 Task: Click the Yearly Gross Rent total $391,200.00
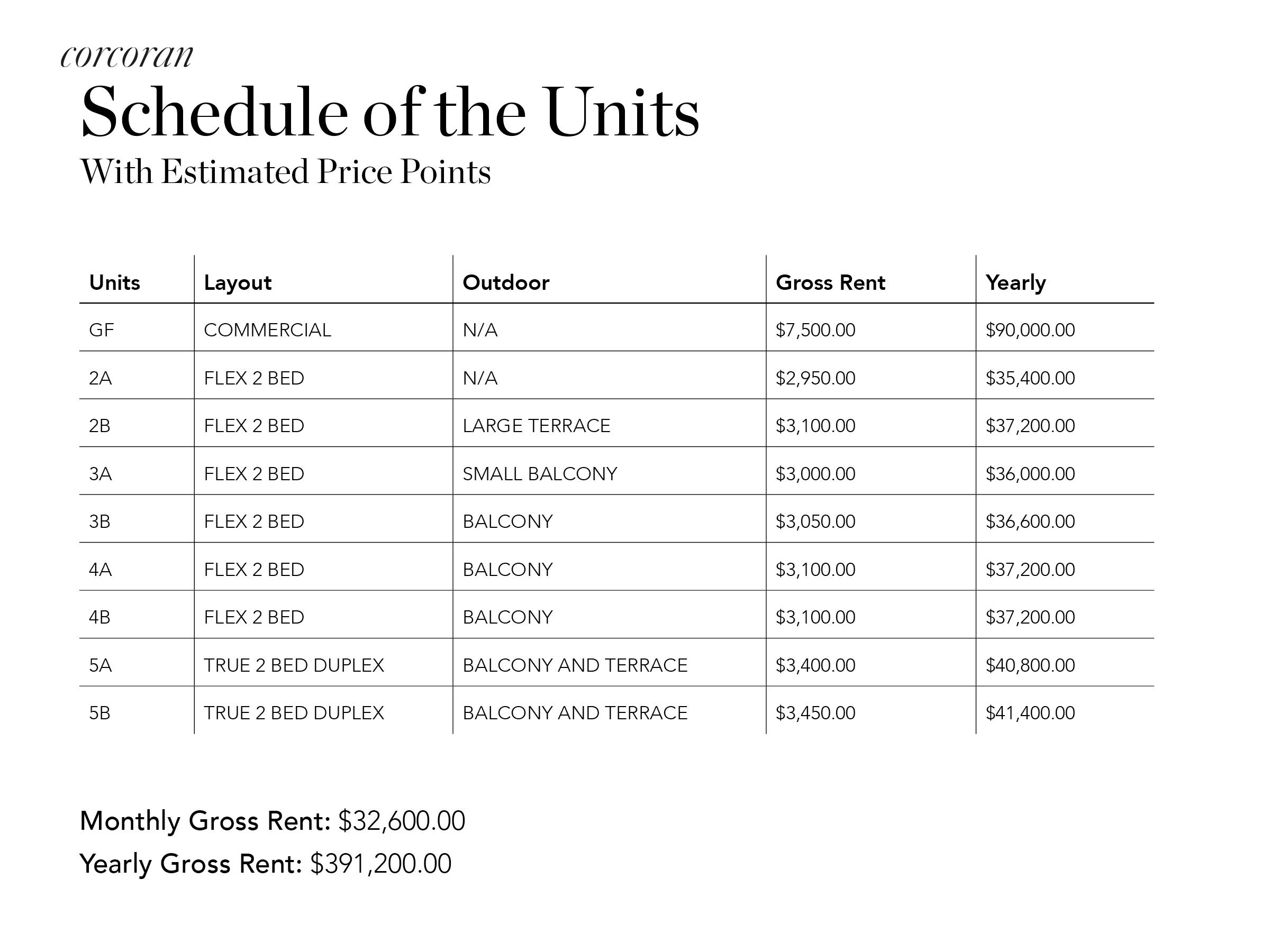click(380, 864)
